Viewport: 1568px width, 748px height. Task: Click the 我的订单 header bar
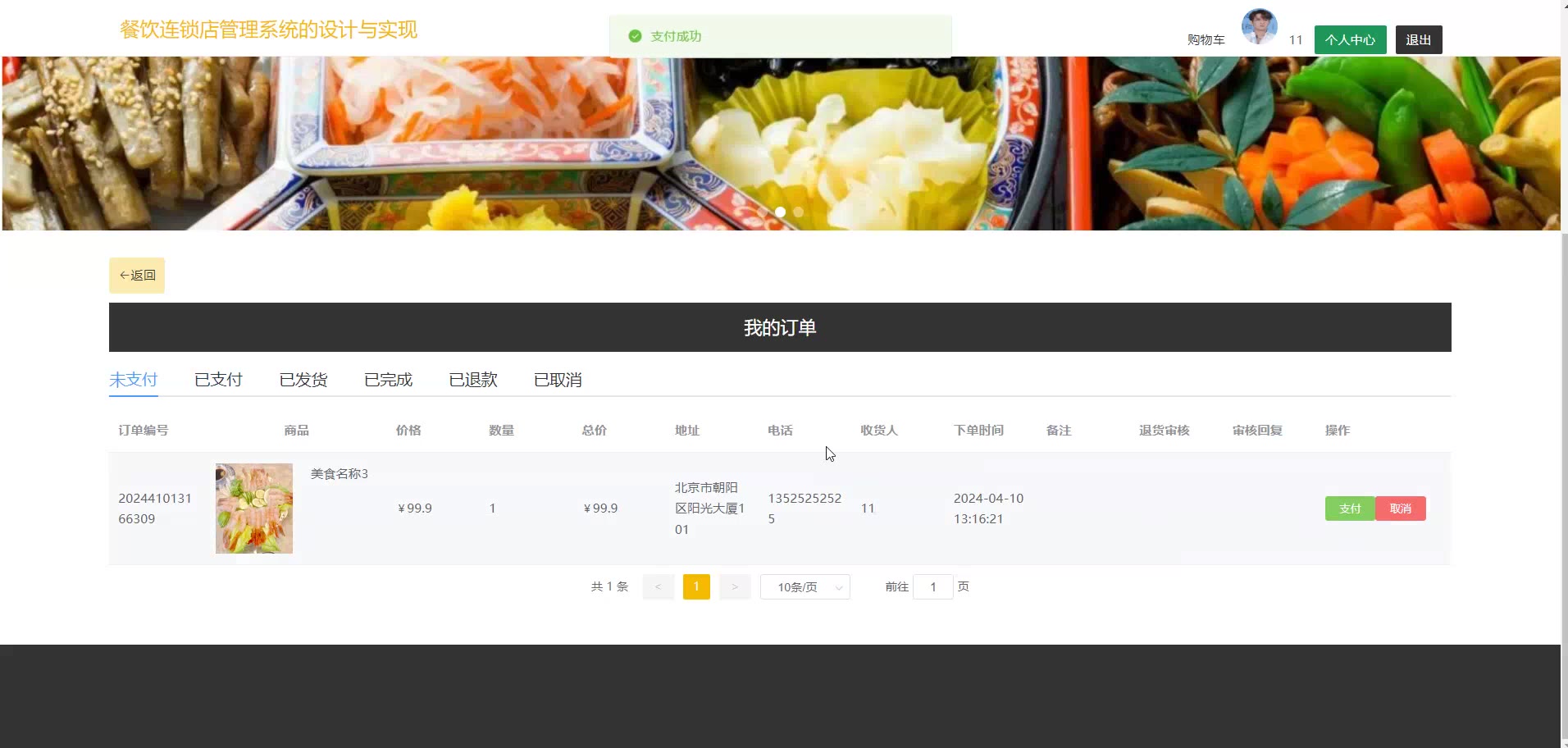(x=780, y=327)
